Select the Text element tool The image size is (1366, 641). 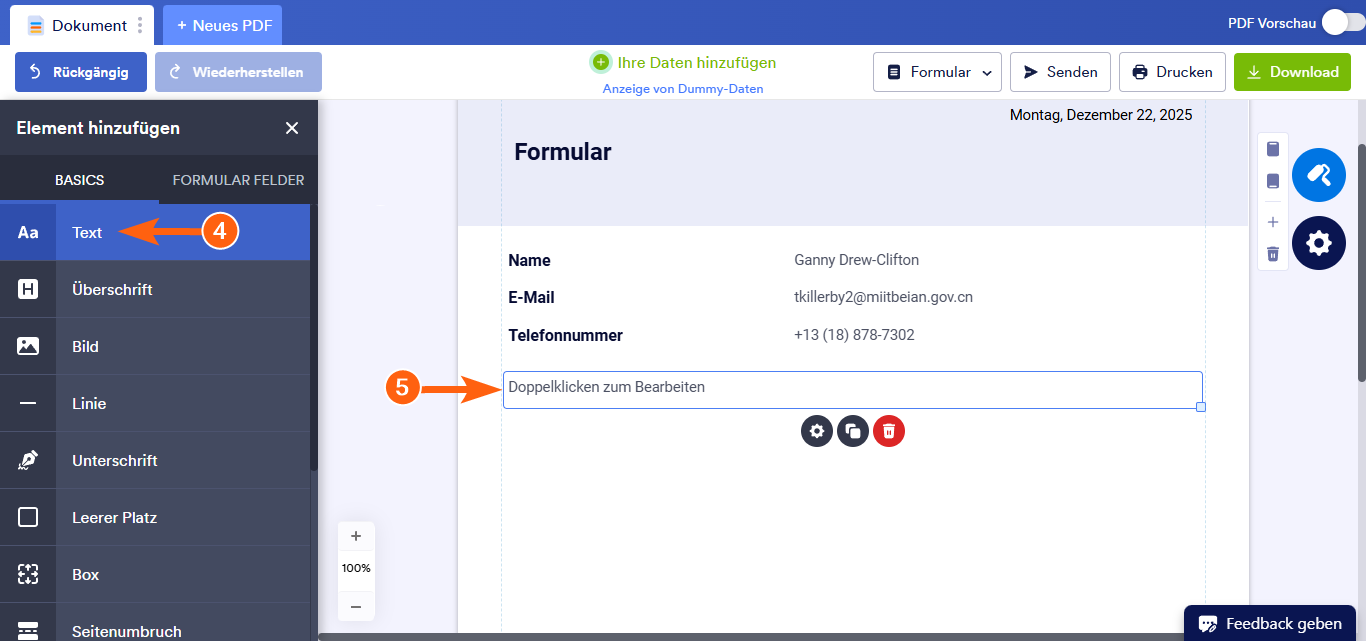[x=87, y=232]
